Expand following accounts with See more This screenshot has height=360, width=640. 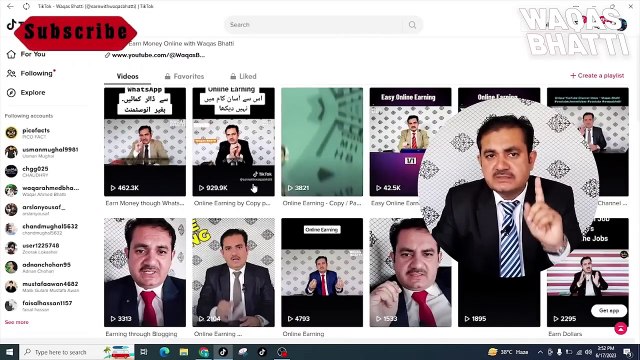(x=17, y=322)
